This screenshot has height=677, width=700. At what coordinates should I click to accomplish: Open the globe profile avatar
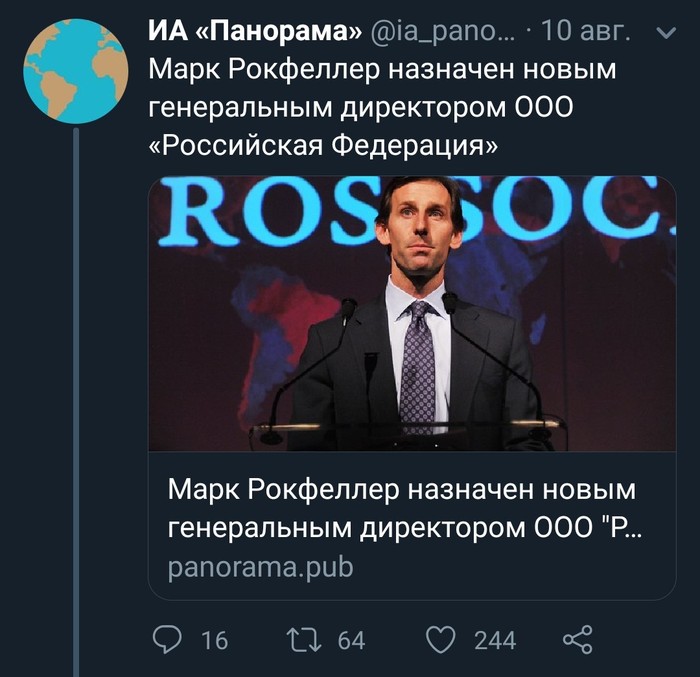point(74,72)
